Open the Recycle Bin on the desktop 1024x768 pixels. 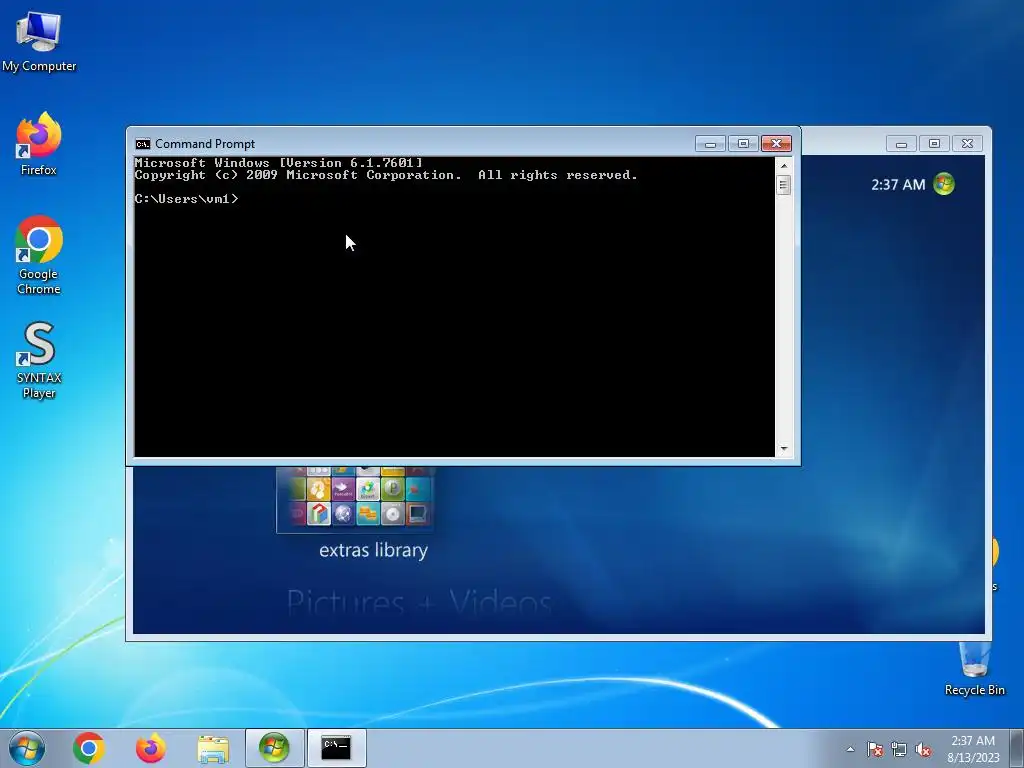974,669
